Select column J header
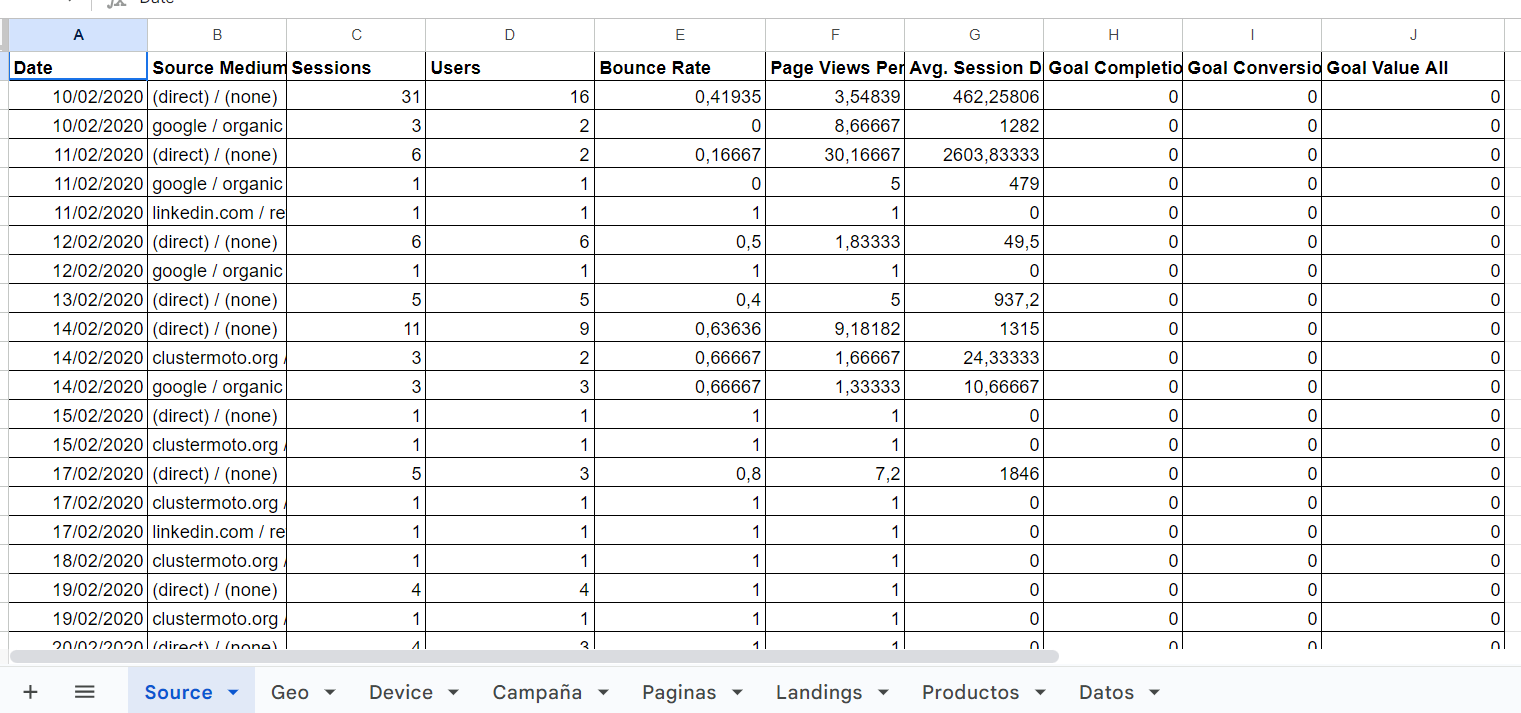 point(1413,35)
